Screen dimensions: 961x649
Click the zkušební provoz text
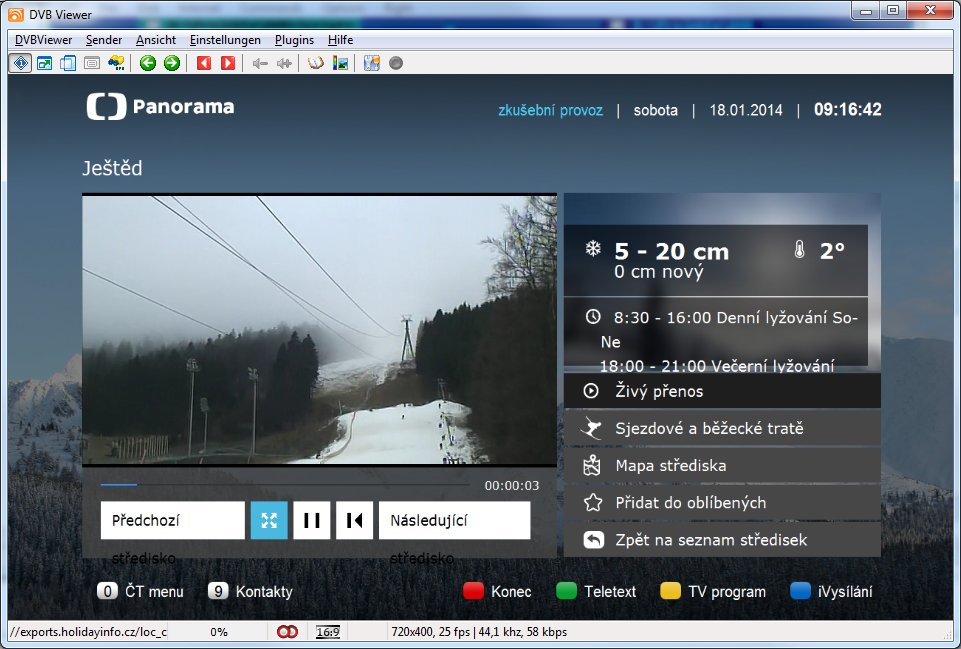[550, 110]
